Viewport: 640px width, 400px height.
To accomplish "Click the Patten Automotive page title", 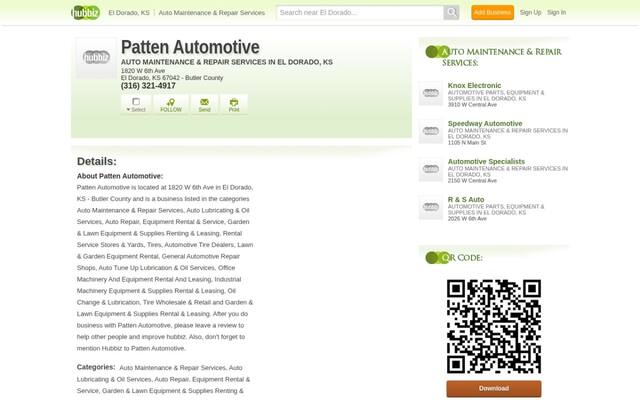I will point(190,47).
